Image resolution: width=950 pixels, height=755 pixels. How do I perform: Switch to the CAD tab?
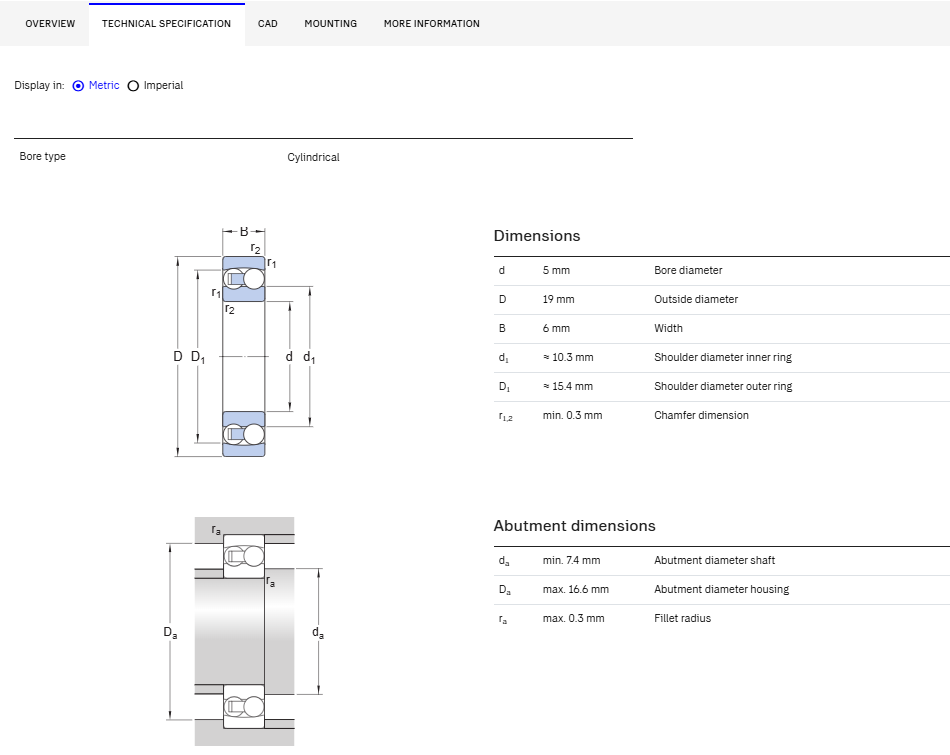[268, 24]
